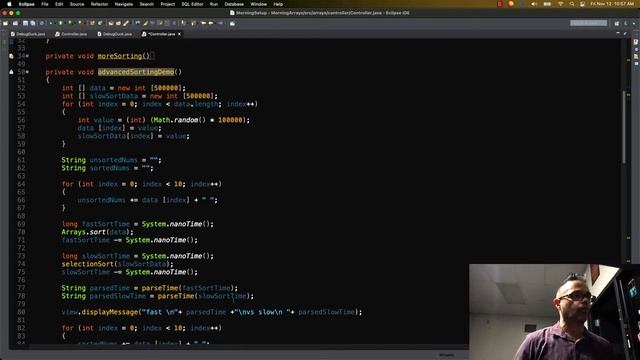Screen dimensions: 640x360
Task: Open the second DebugDunk.java tab
Action: 115,34
